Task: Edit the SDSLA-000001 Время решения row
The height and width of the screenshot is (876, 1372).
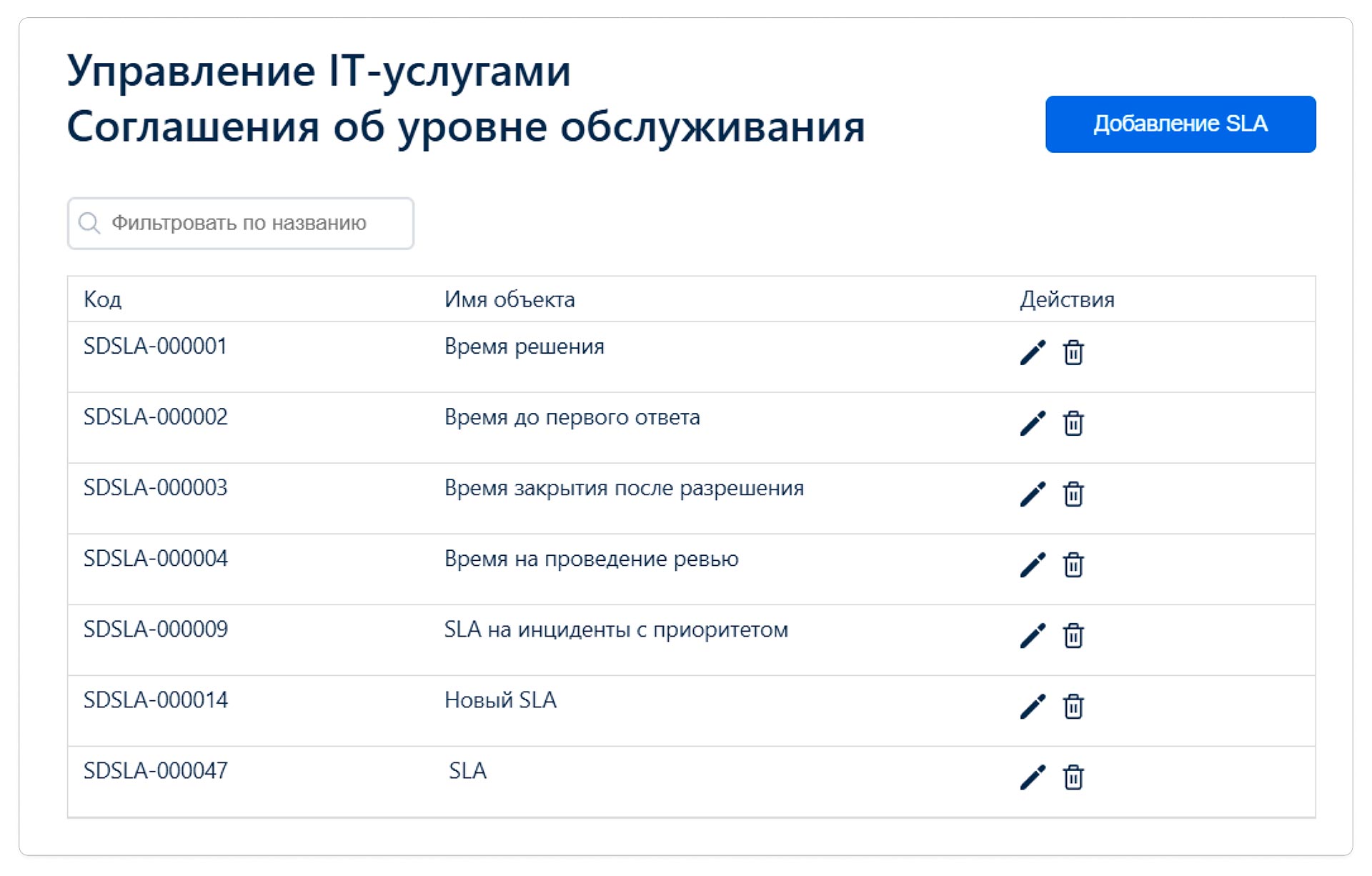Action: 1032,352
